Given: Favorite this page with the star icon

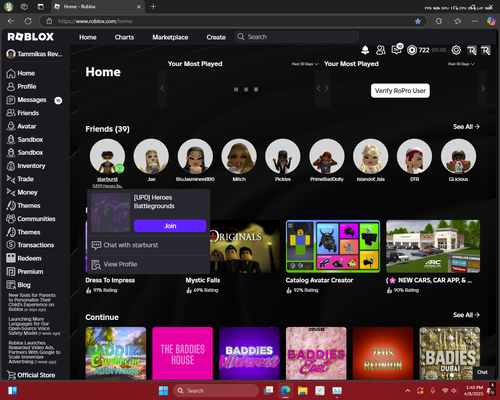Looking at the screenshot, I should pos(418,21).
